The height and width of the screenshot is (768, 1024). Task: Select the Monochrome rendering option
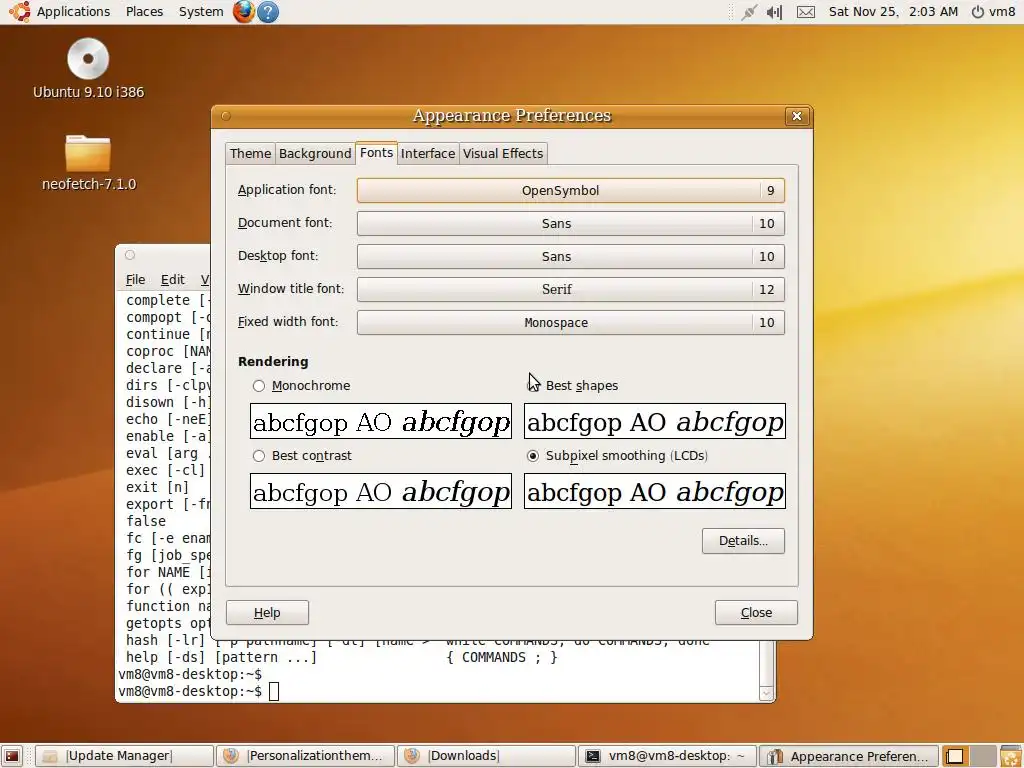pyautogui.click(x=259, y=386)
